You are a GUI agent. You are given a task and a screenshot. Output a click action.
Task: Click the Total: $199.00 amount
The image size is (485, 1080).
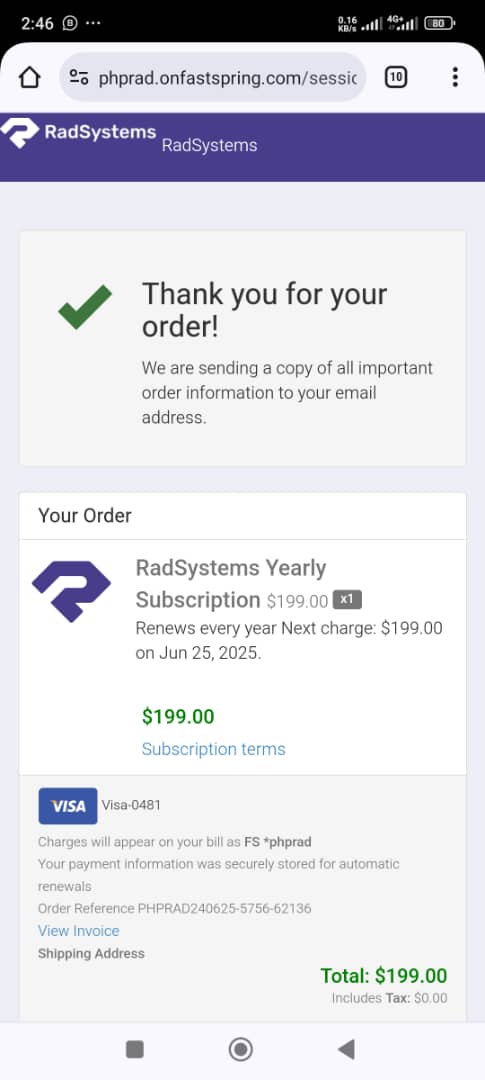tap(384, 975)
